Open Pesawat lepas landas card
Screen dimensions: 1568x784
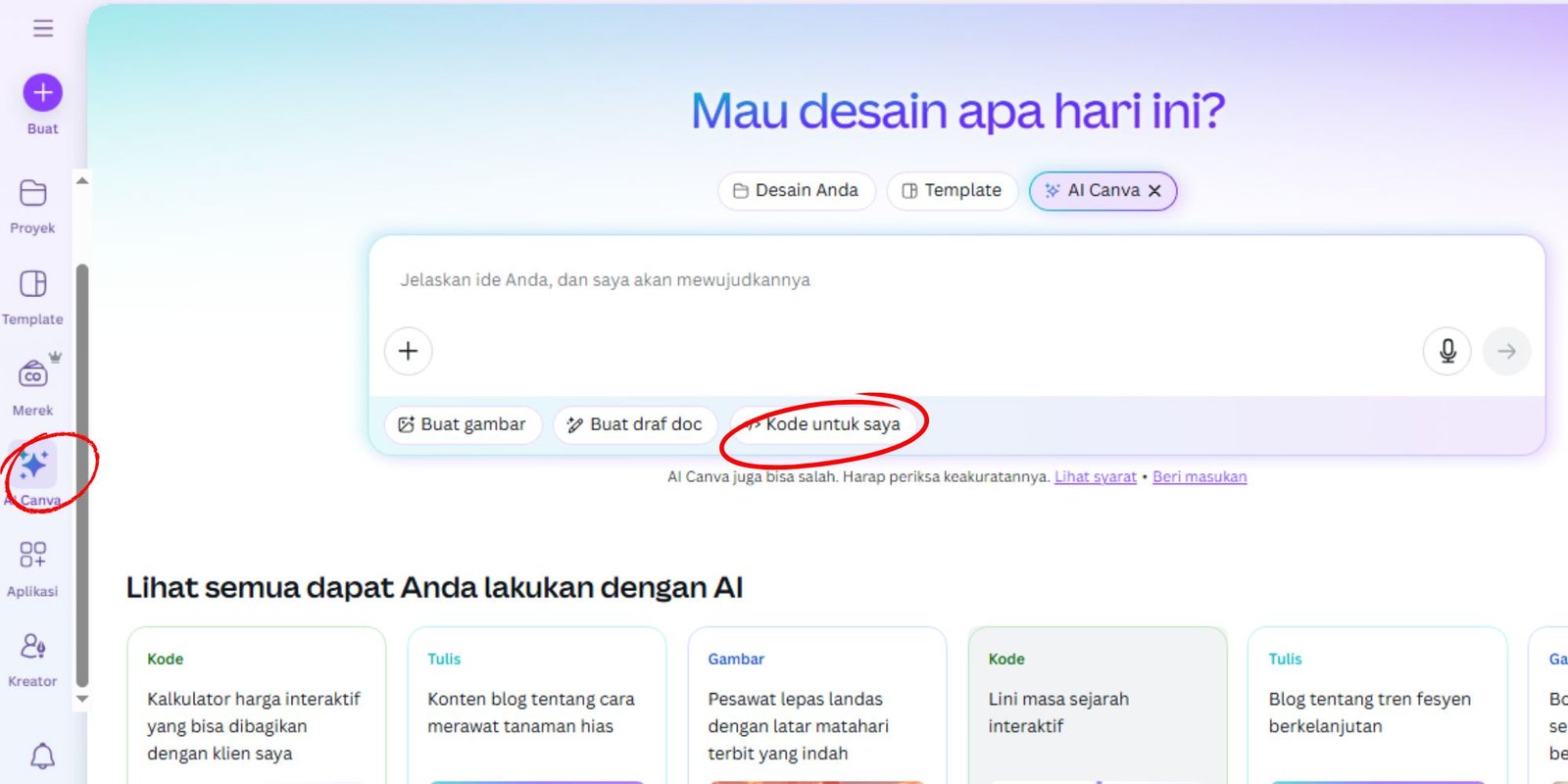click(x=817, y=706)
